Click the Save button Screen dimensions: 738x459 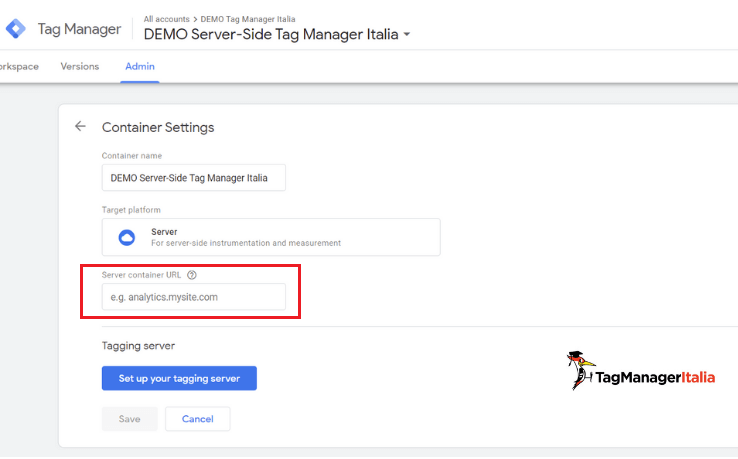pyautogui.click(x=129, y=419)
